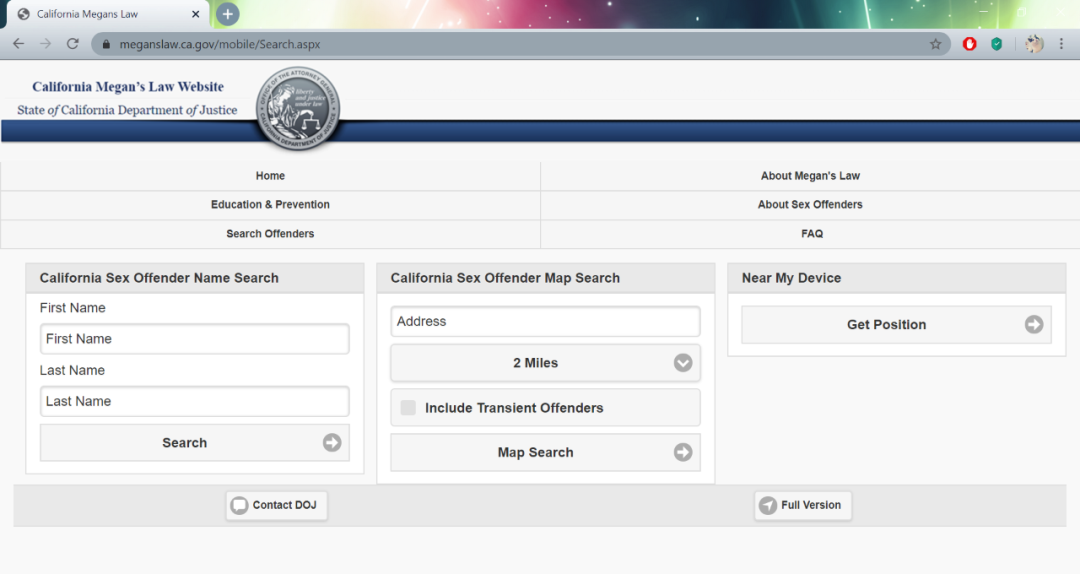Click the Contact DOJ chat bubble icon
Screen dimensions: 1080x574
[239, 505]
